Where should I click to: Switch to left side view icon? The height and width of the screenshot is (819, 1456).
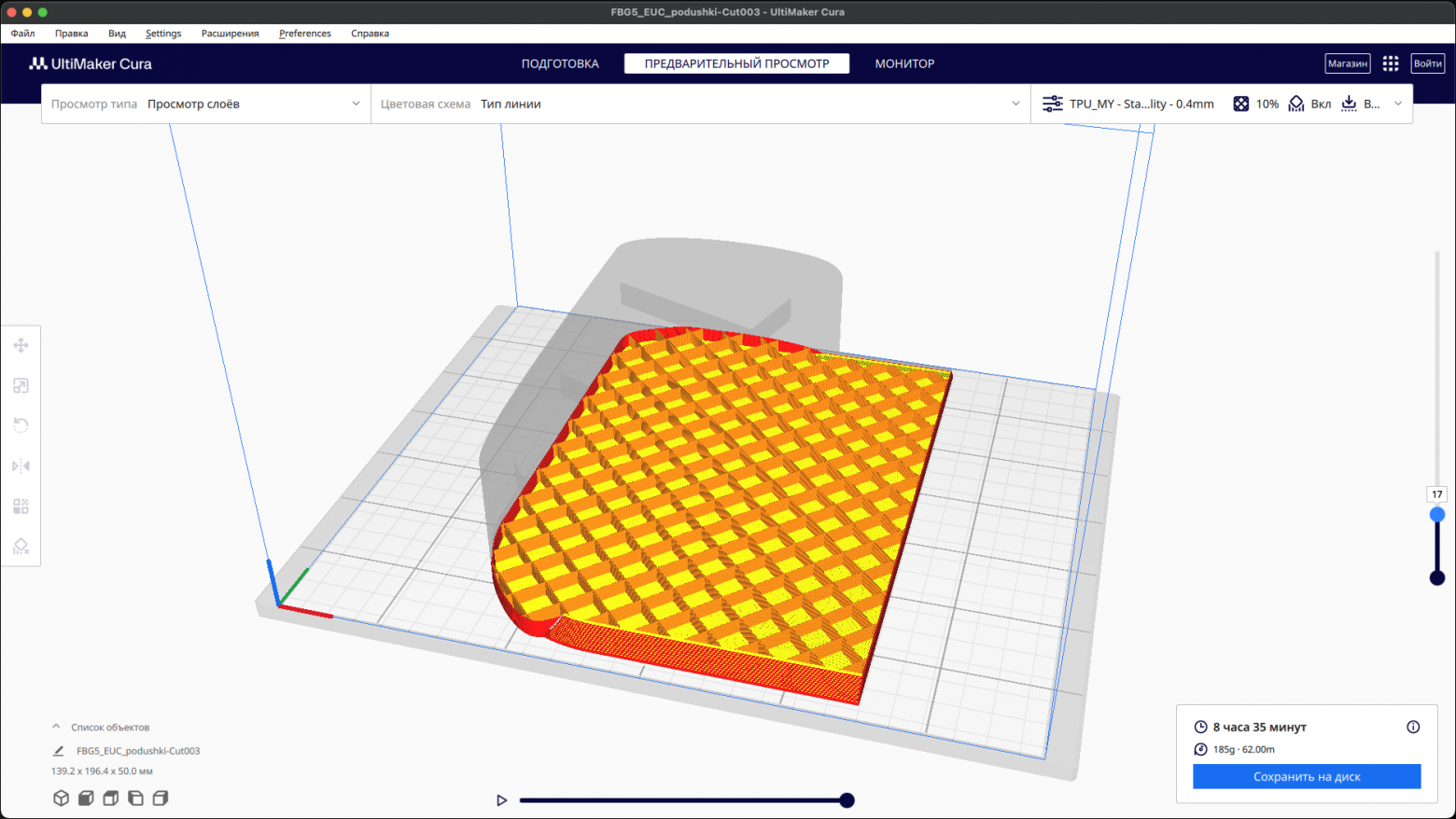[135, 798]
